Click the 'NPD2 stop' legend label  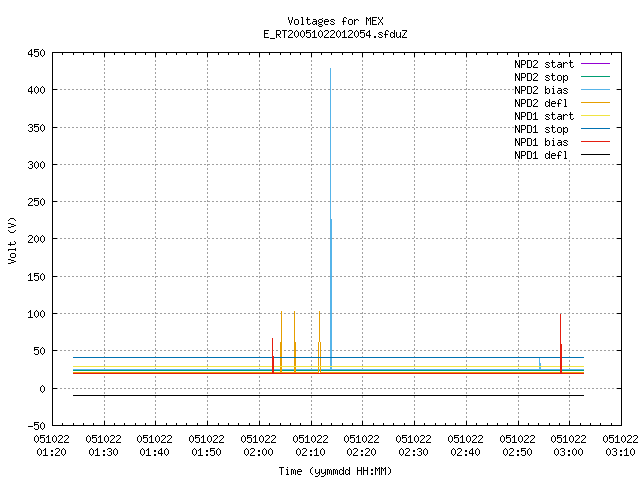[541, 77]
